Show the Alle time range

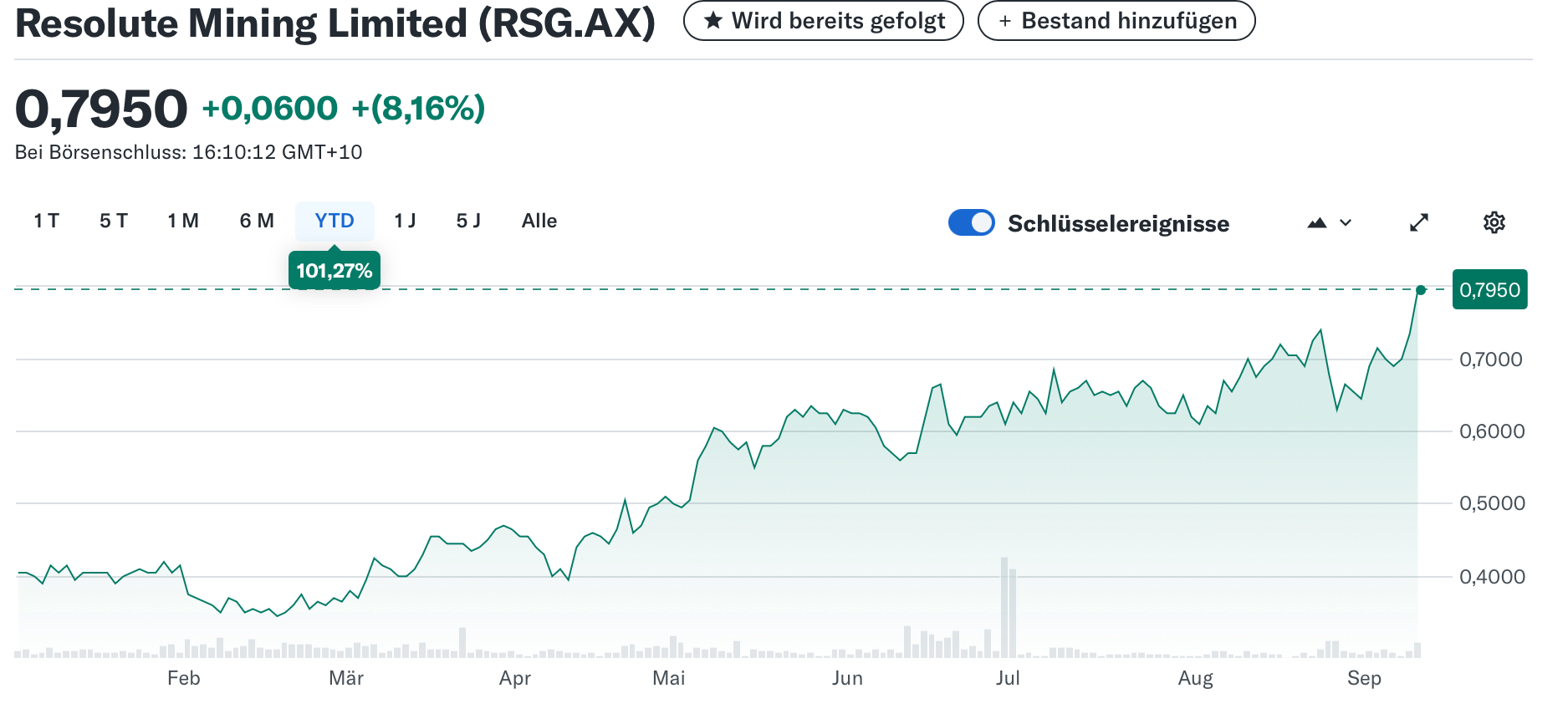point(539,221)
